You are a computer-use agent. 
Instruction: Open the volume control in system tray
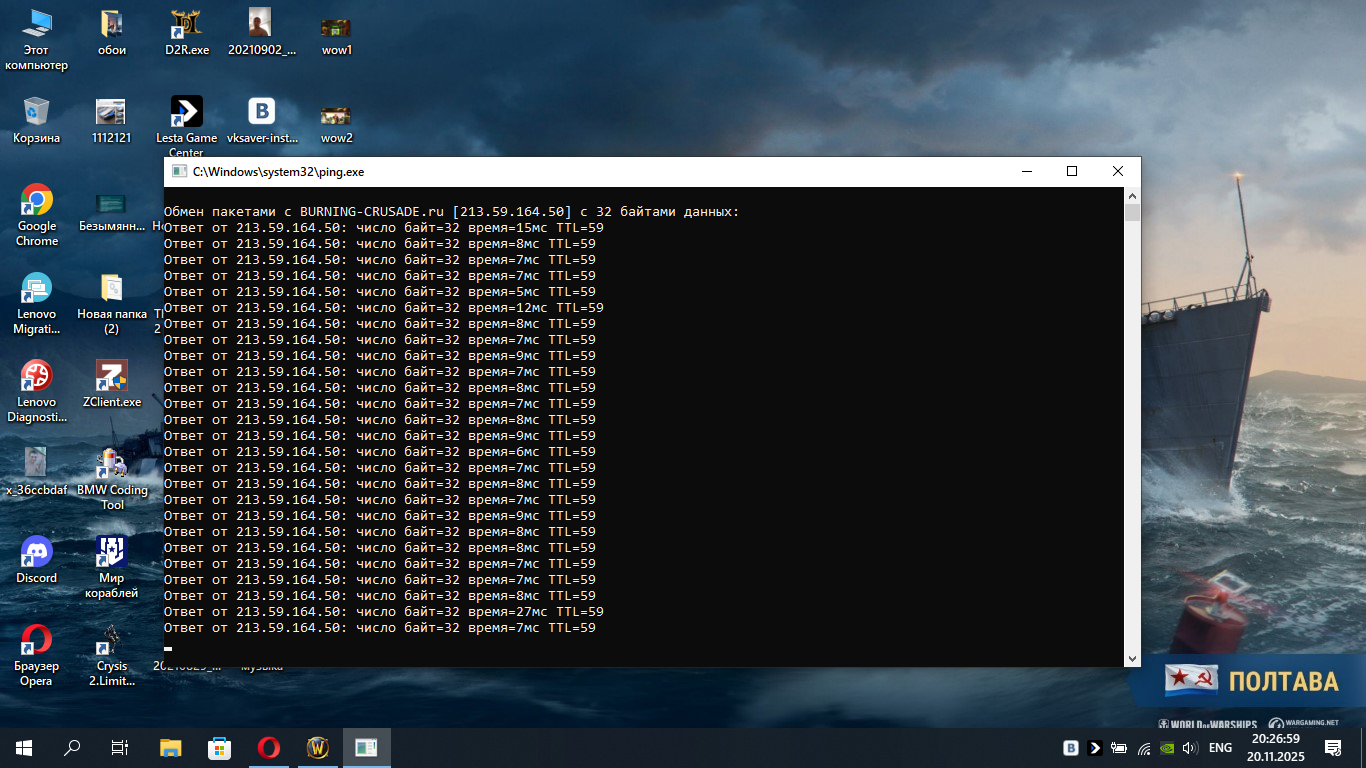tap(1190, 747)
